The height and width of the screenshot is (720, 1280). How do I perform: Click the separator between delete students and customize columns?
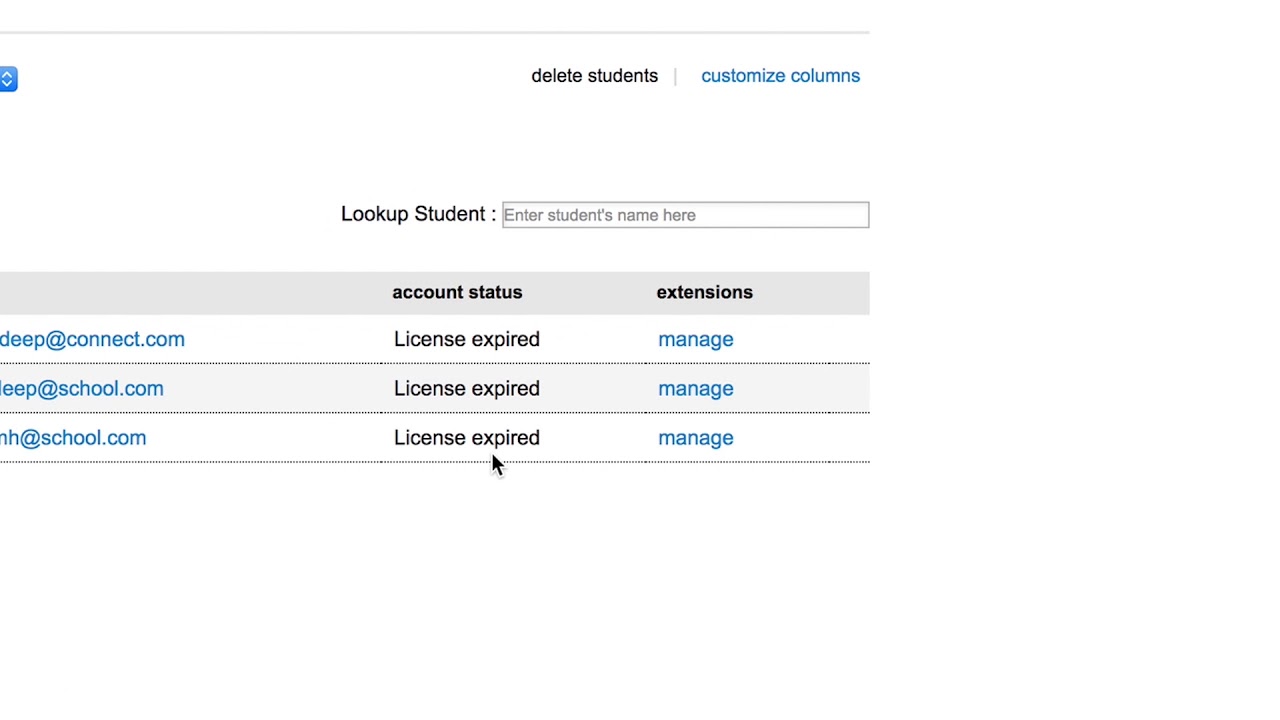(676, 76)
